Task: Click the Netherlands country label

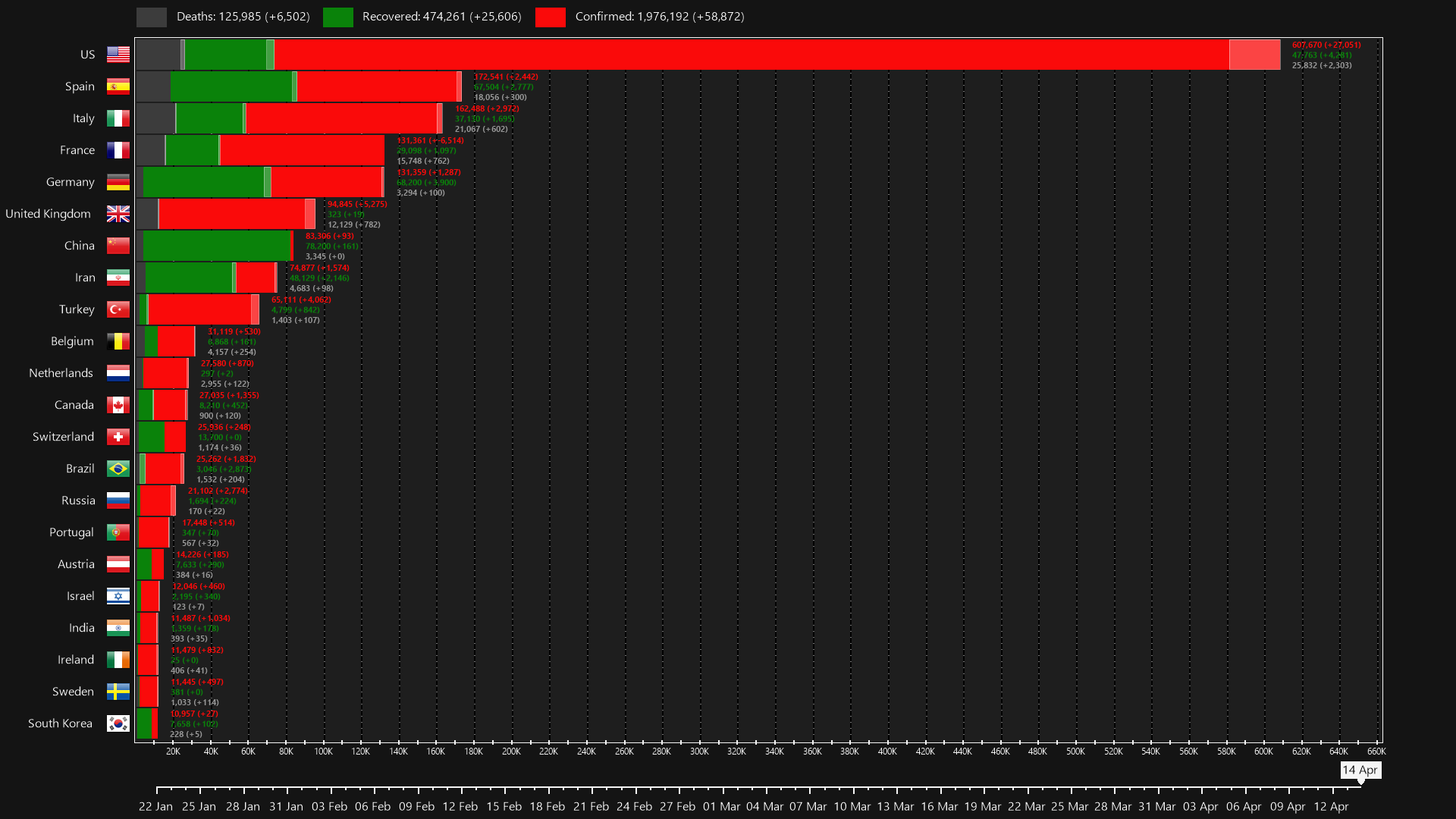Action: (61, 373)
